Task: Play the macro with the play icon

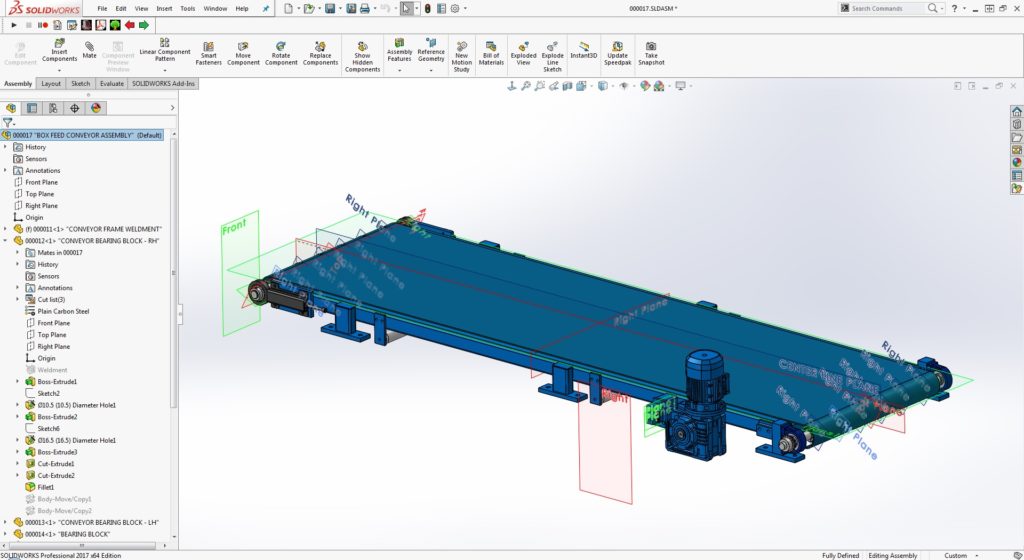Action: coord(14,25)
